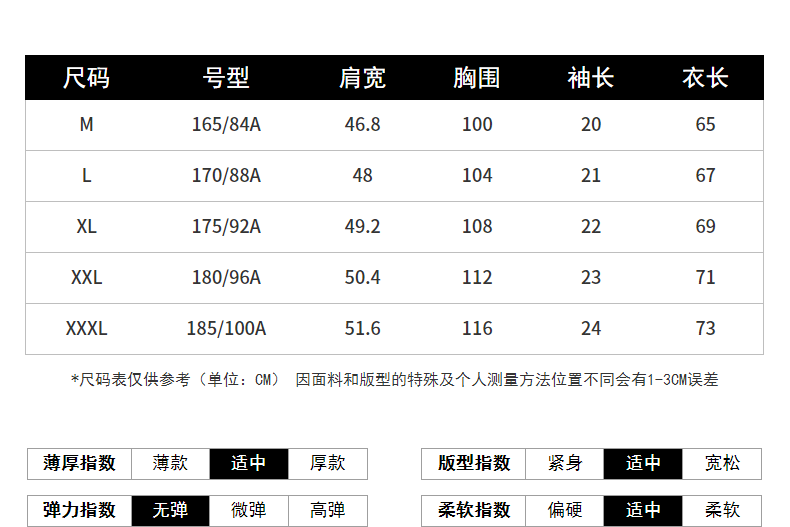Click the 51.6 shoulder width cell
Screen dimensions: 790x527
(362, 328)
